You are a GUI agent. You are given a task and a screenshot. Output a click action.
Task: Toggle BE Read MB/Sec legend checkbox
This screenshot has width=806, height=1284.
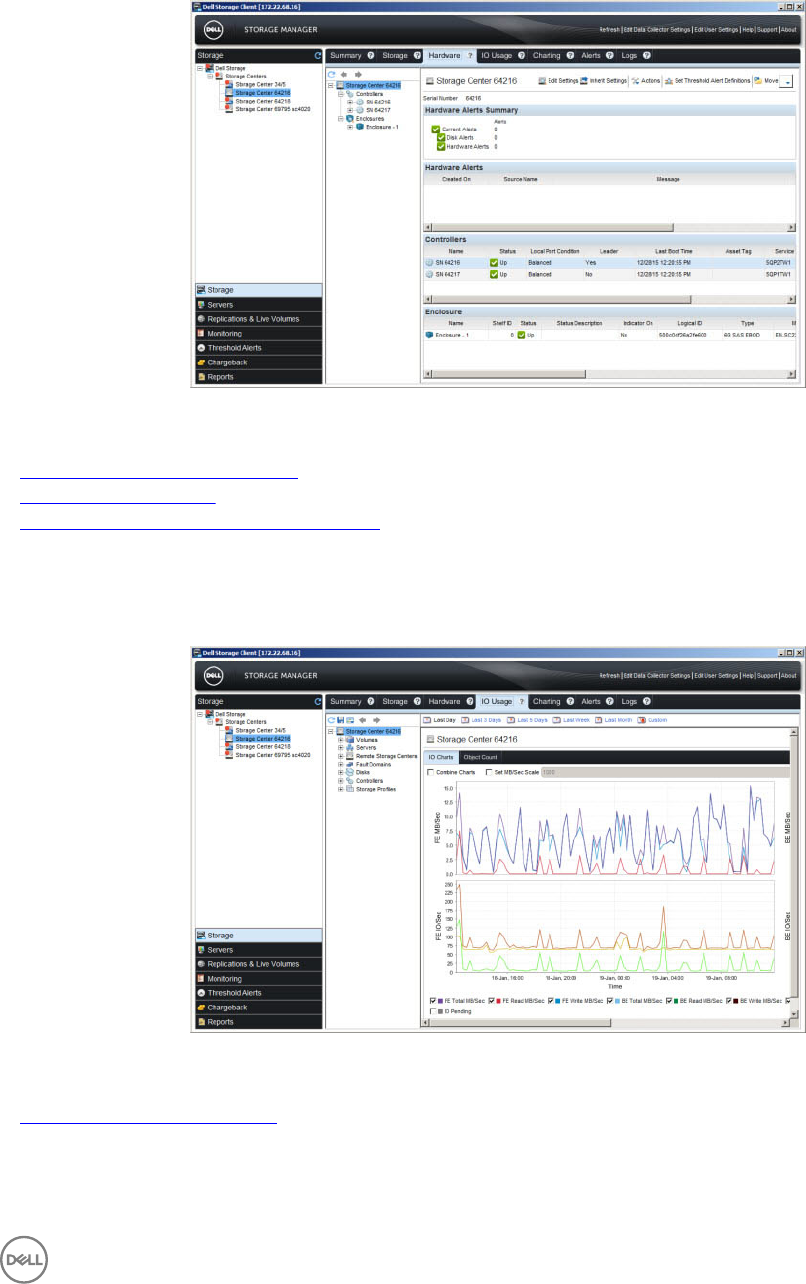point(670,1000)
